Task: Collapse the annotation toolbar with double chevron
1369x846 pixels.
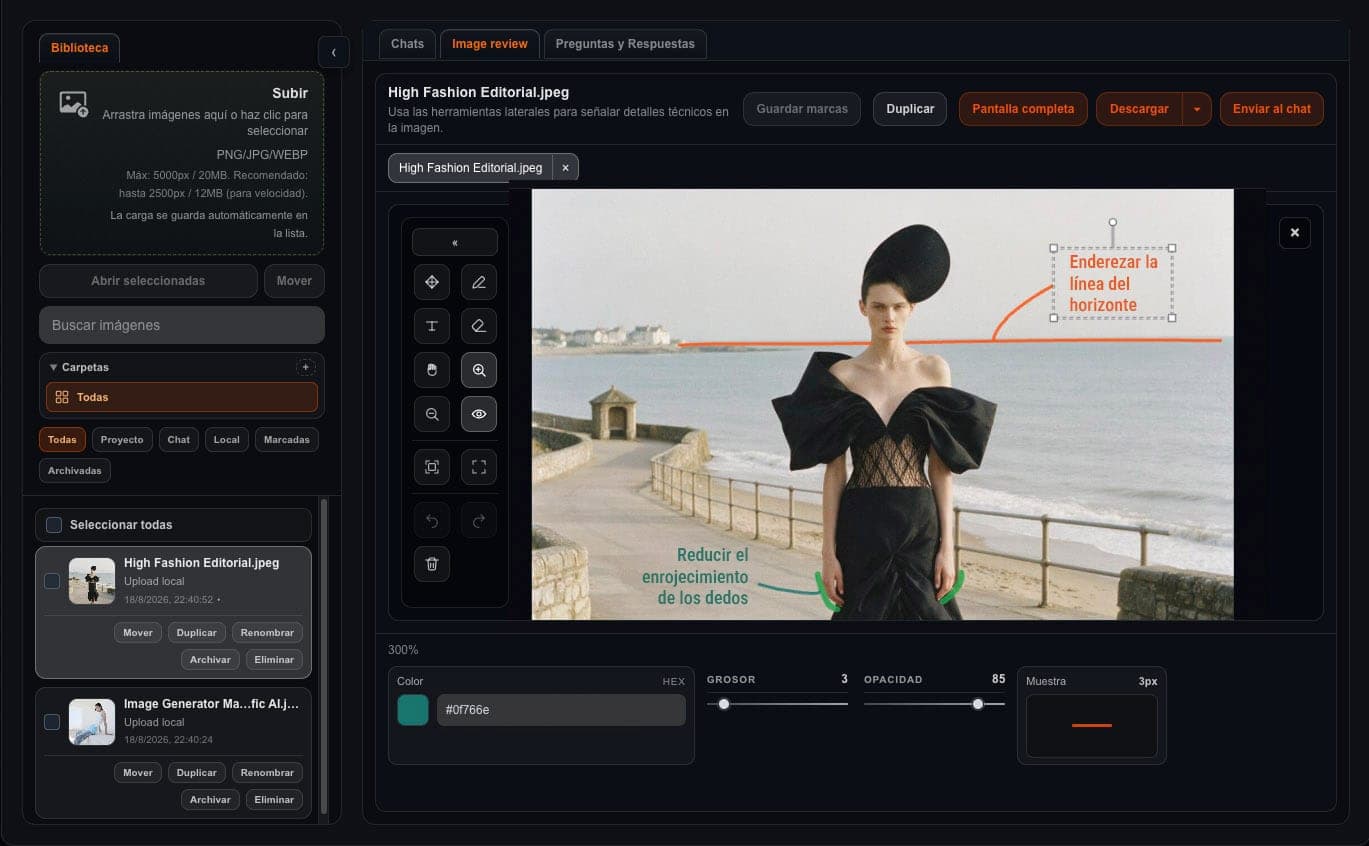Action: 455,242
